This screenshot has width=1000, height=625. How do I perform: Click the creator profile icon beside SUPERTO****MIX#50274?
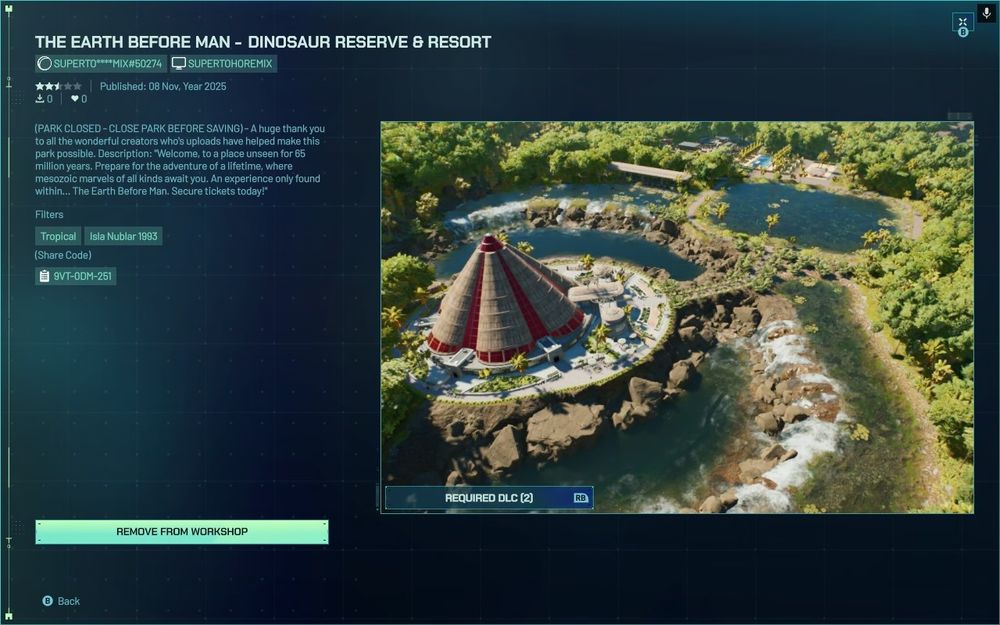(x=44, y=63)
